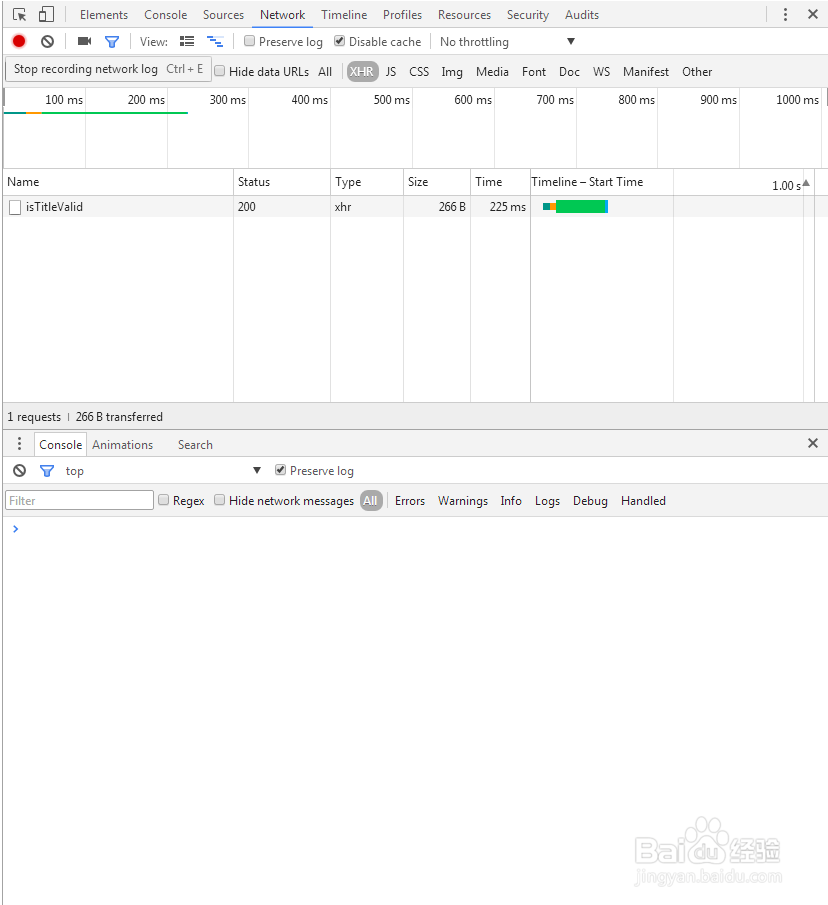Image resolution: width=828 pixels, height=905 pixels.
Task: Select drawer Console tab
Action: pos(60,444)
